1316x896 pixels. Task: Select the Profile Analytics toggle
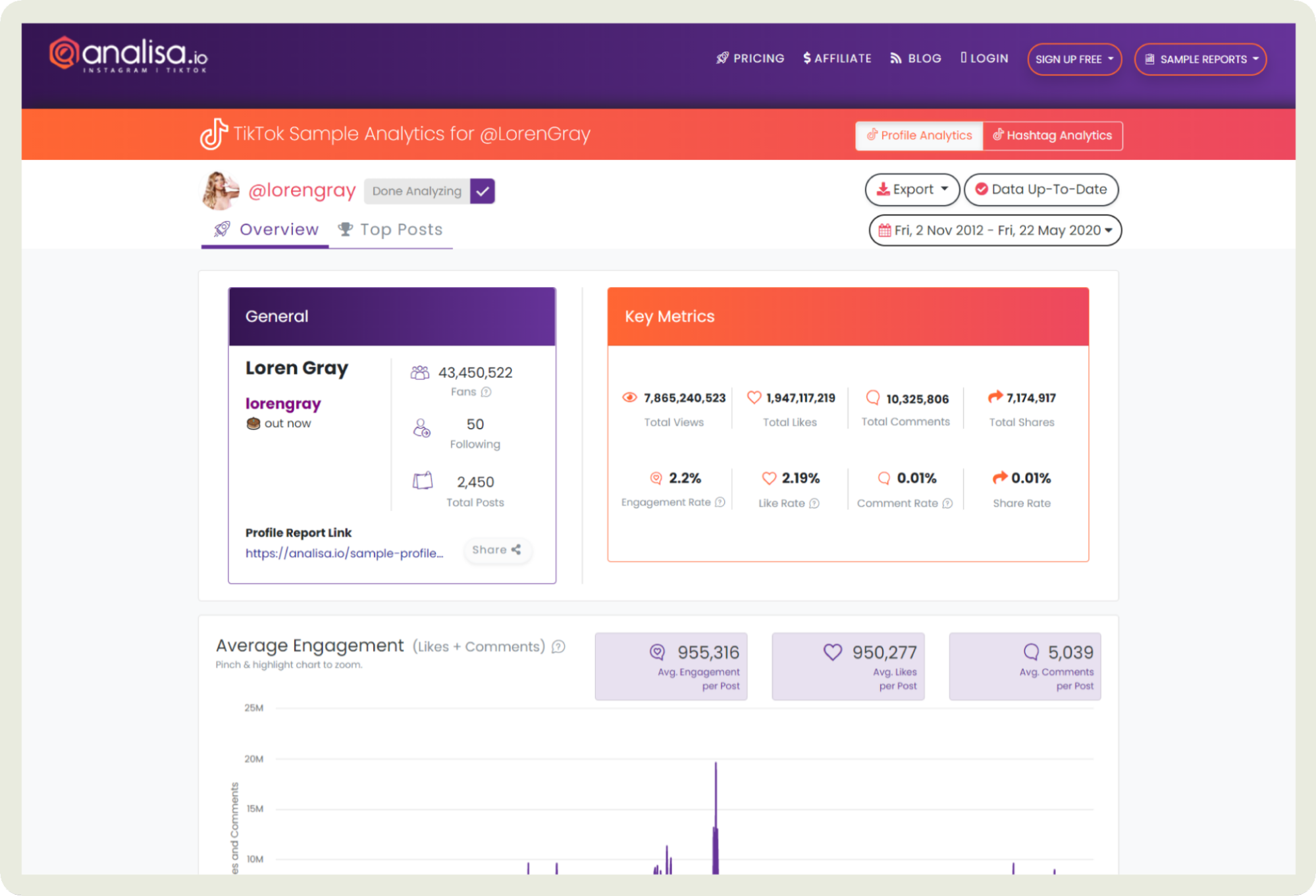pyautogui.click(x=919, y=136)
